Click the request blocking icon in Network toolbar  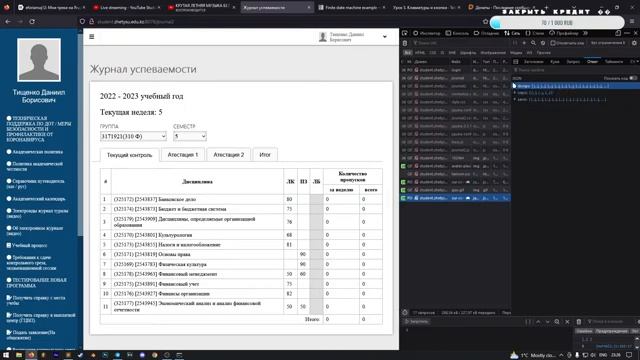tap(542, 43)
